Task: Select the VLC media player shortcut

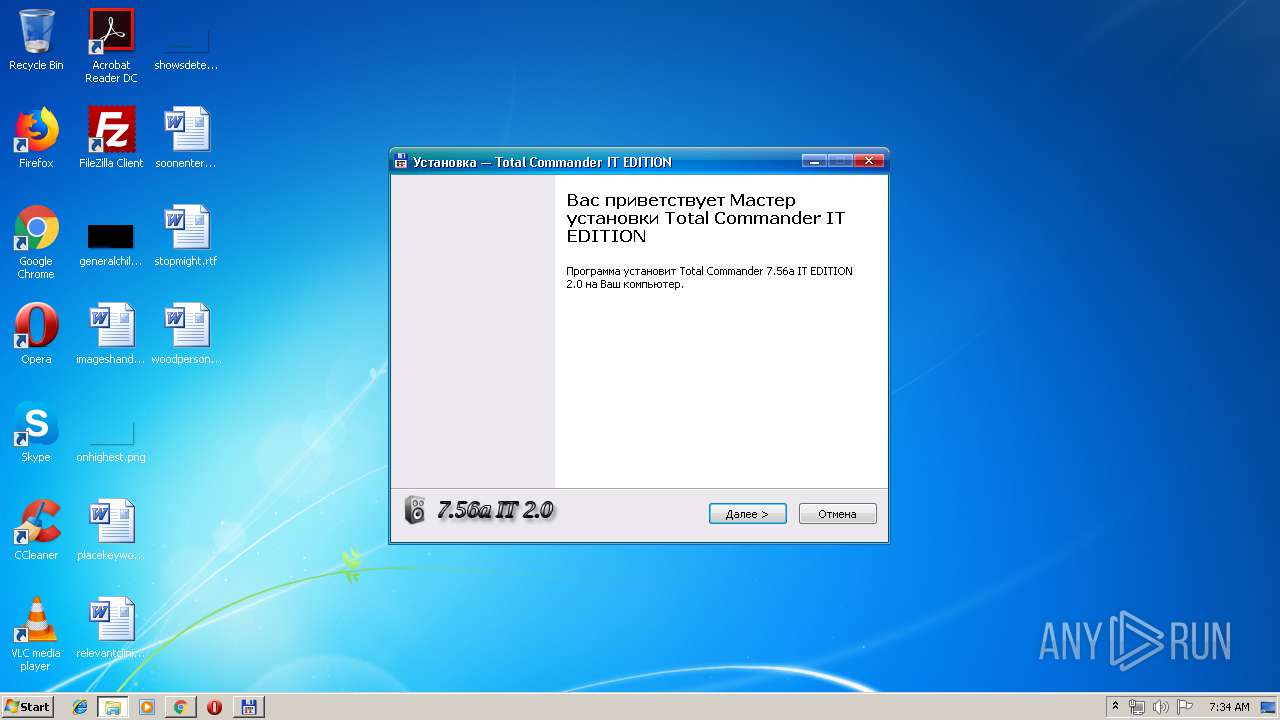Action: coord(36,634)
